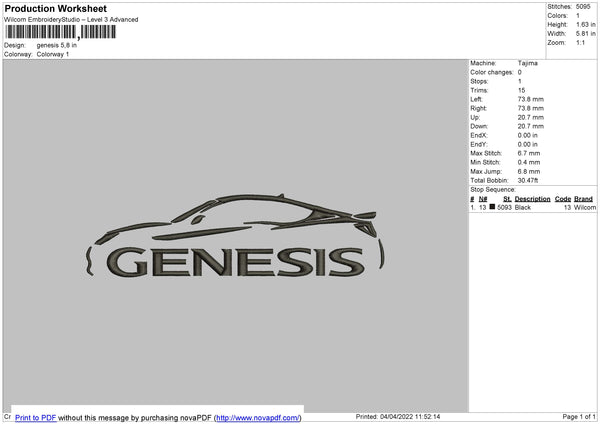The width and height of the screenshot is (600, 424).
Task: Open the novapdf.com hyperlink
Action: tap(258, 417)
